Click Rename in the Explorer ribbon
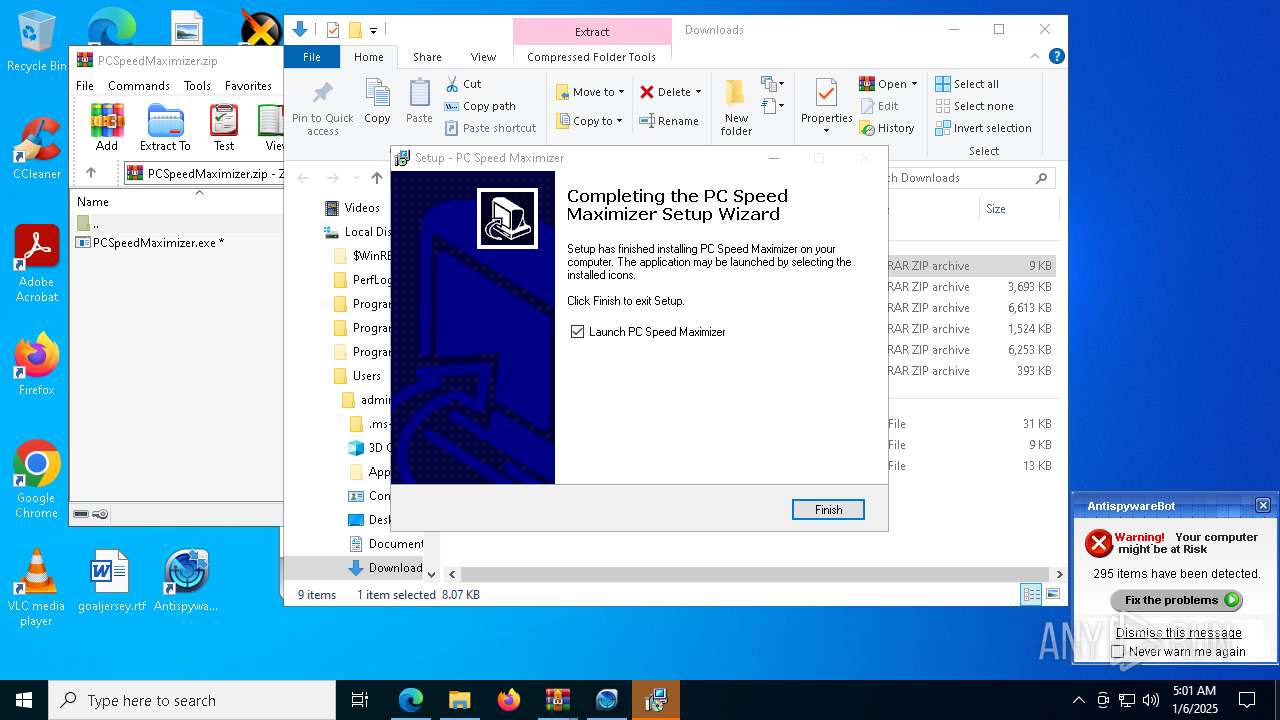The height and width of the screenshot is (720, 1280). point(669,121)
